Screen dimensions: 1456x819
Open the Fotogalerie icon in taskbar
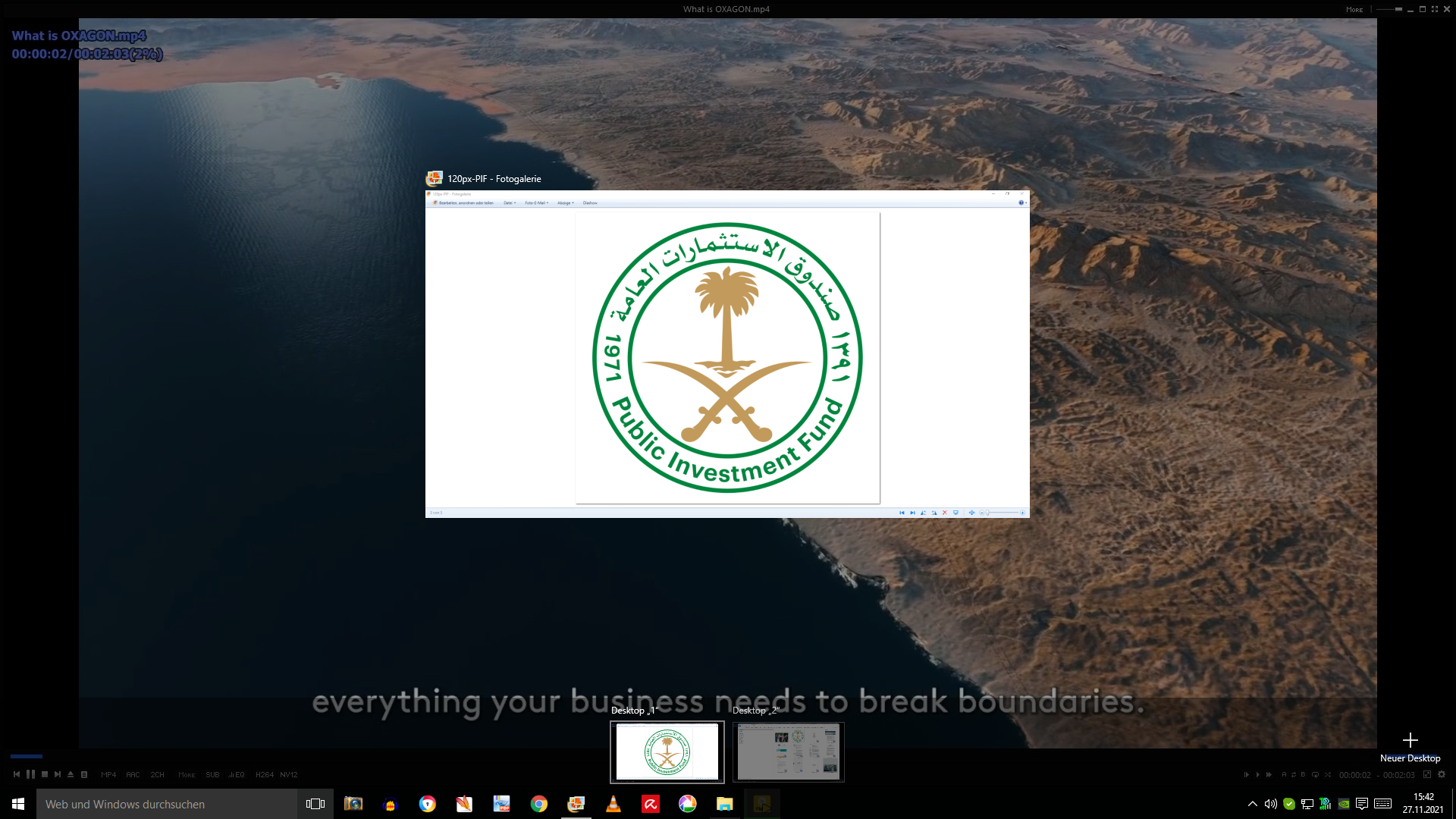pyautogui.click(x=576, y=804)
